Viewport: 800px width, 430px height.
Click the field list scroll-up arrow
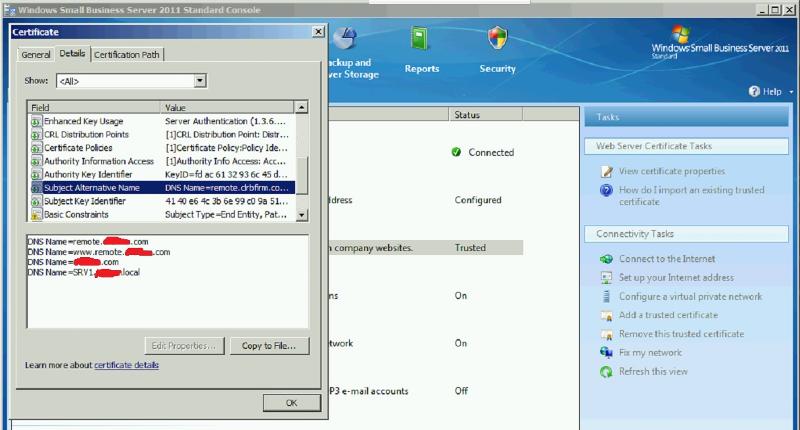[302, 107]
